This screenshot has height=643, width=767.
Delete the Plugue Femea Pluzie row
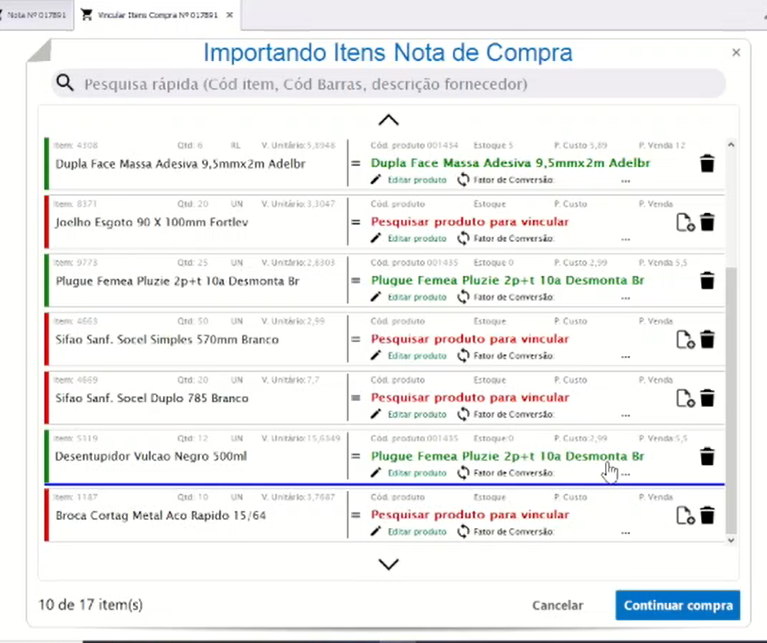click(707, 281)
